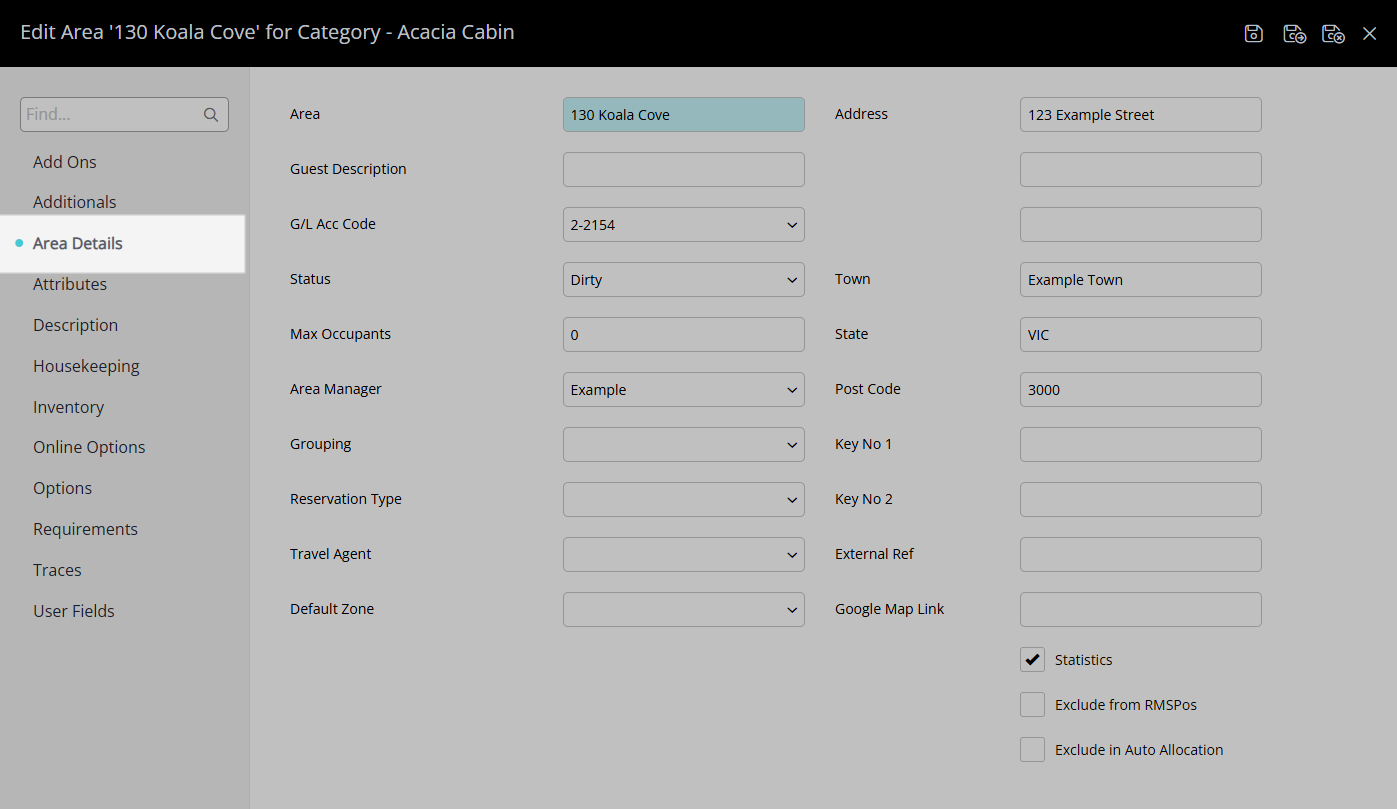The image size is (1397, 809).
Task: Click the State field
Action: (1141, 335)
